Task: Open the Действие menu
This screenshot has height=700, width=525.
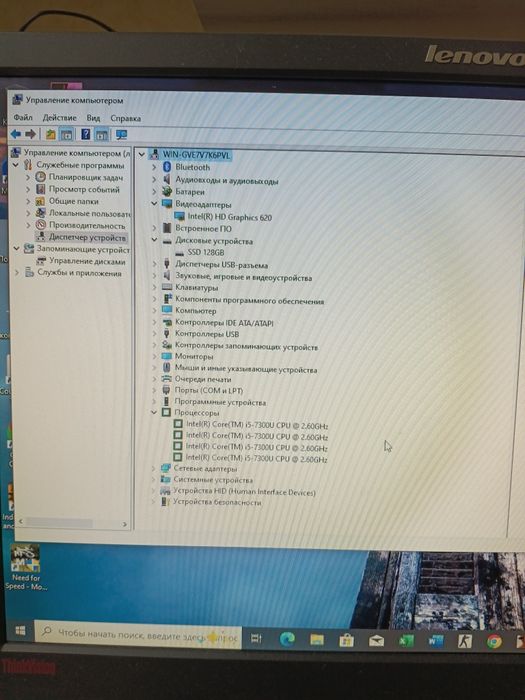Action: click(59, 118)
